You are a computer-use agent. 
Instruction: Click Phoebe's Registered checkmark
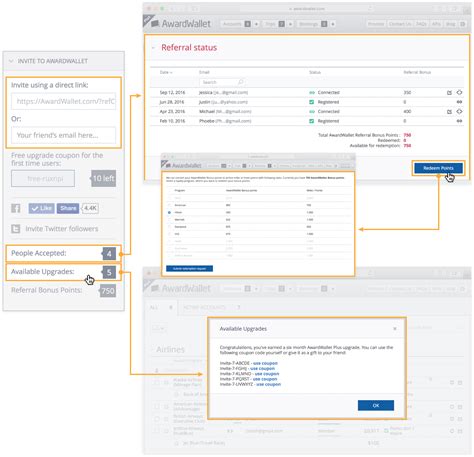tap(312, 121)
